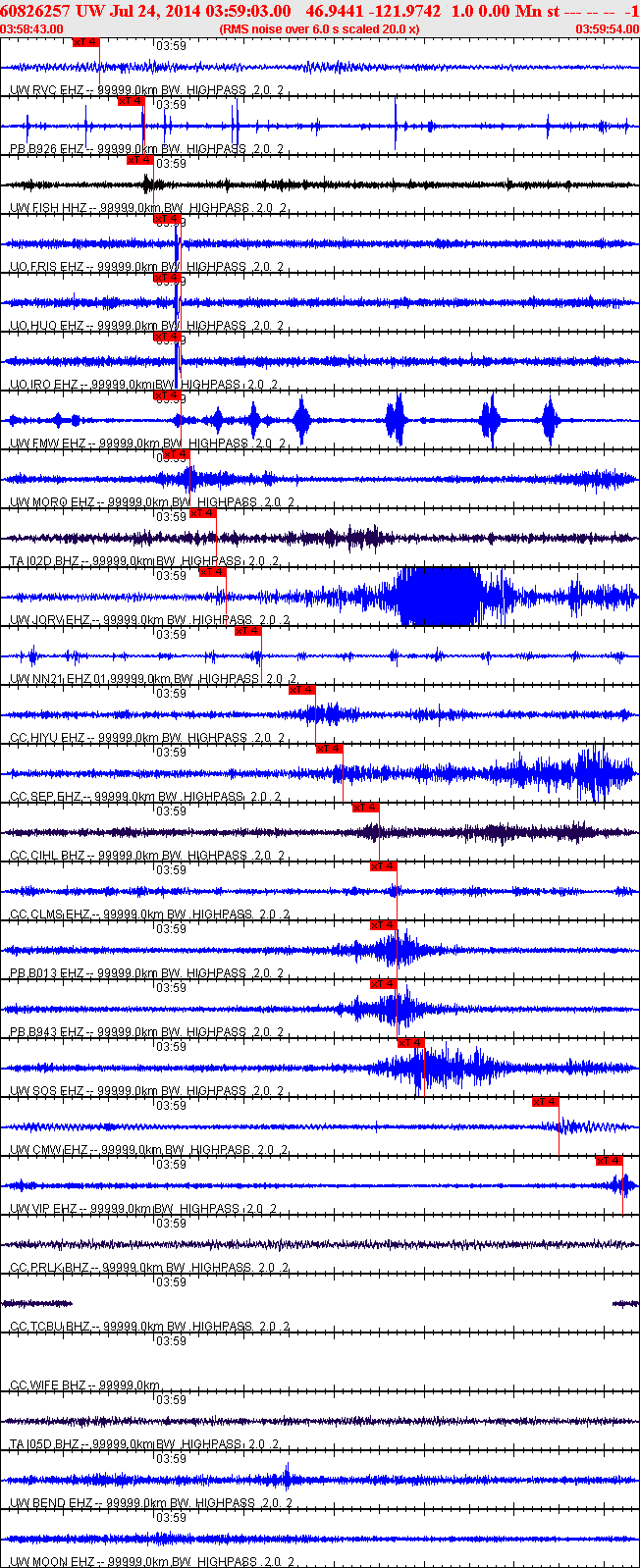Click the red pick flag on VIP trace
Viewport: 640px width, 1568px height.
point(610,1161)
